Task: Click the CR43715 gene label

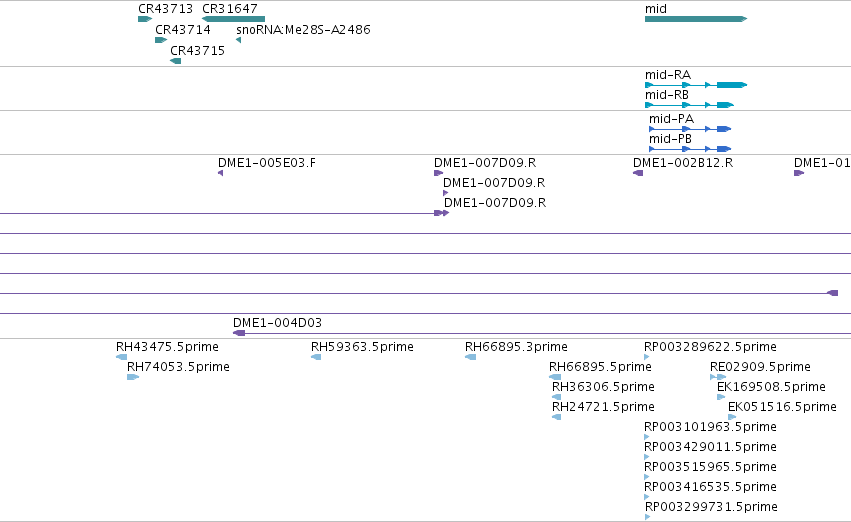Action: pos(198,51)
